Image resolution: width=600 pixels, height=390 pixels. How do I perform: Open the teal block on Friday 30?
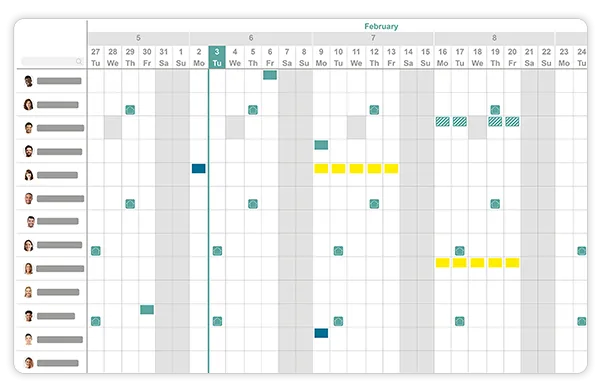(147, 309)
